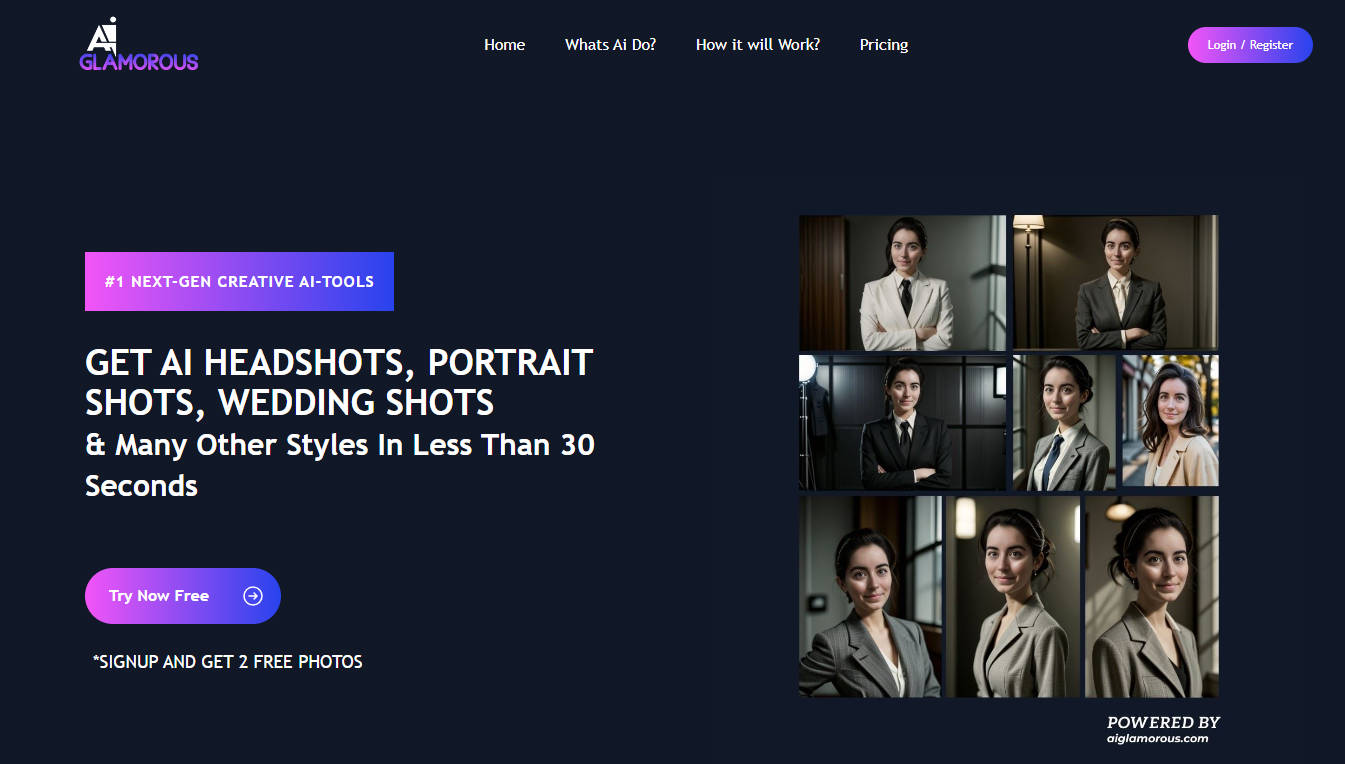Select the grey blazer smiling portrait
Screen dimensions: 1345x764
870,596
